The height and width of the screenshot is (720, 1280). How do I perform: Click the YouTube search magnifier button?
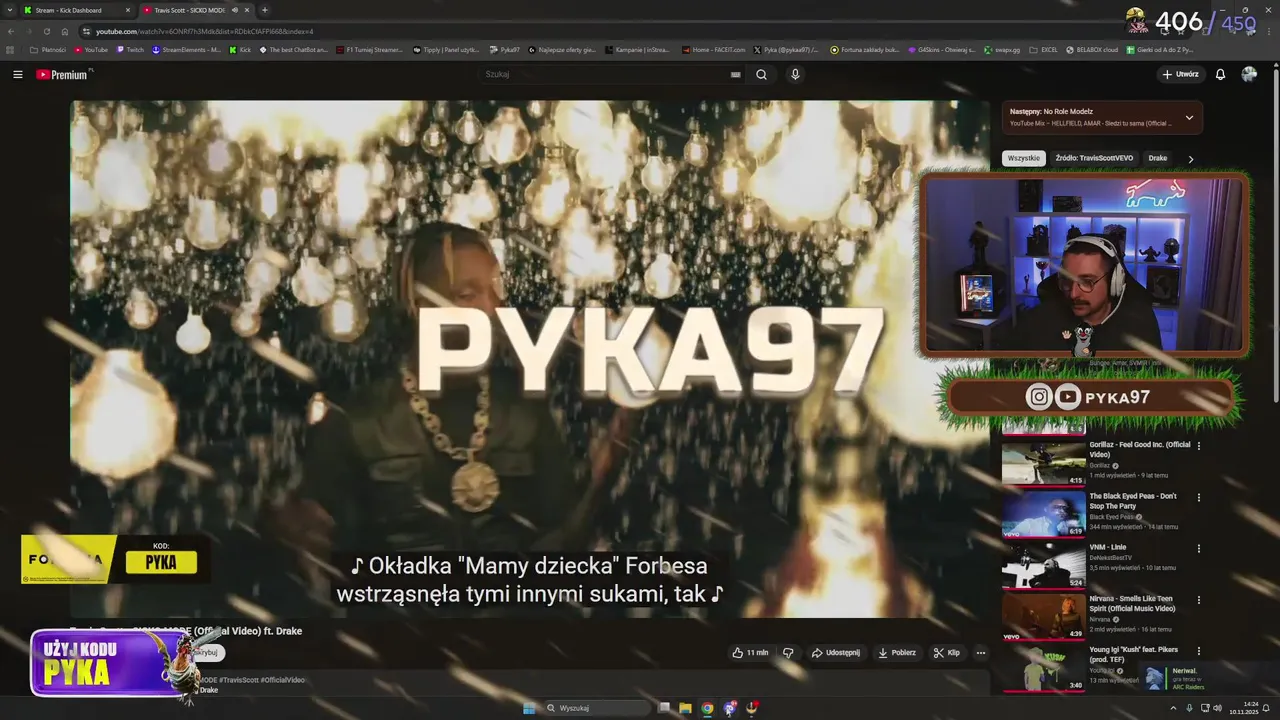click(761, 74)
